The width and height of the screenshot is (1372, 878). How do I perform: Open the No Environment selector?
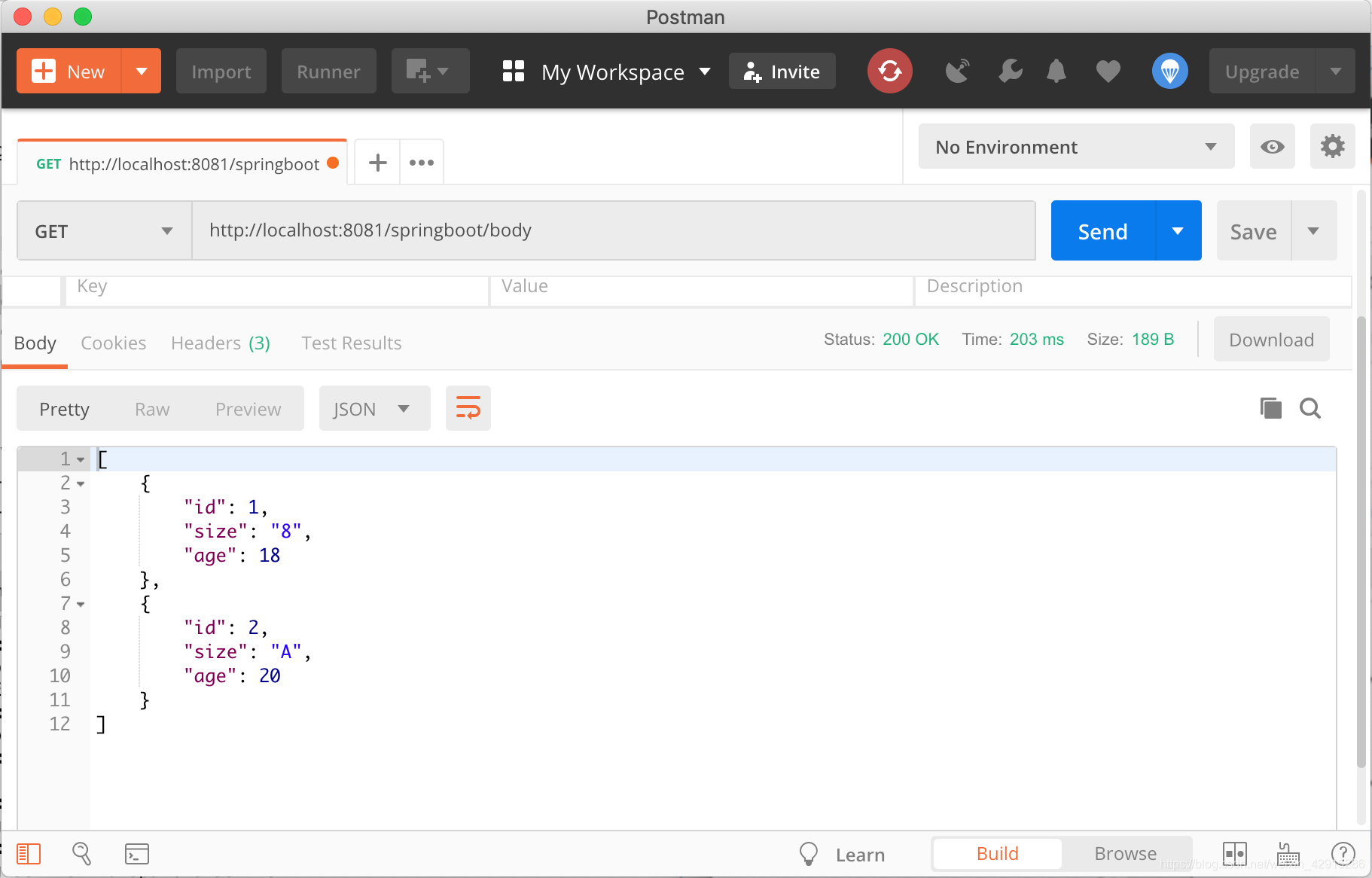pos(1076,147)
